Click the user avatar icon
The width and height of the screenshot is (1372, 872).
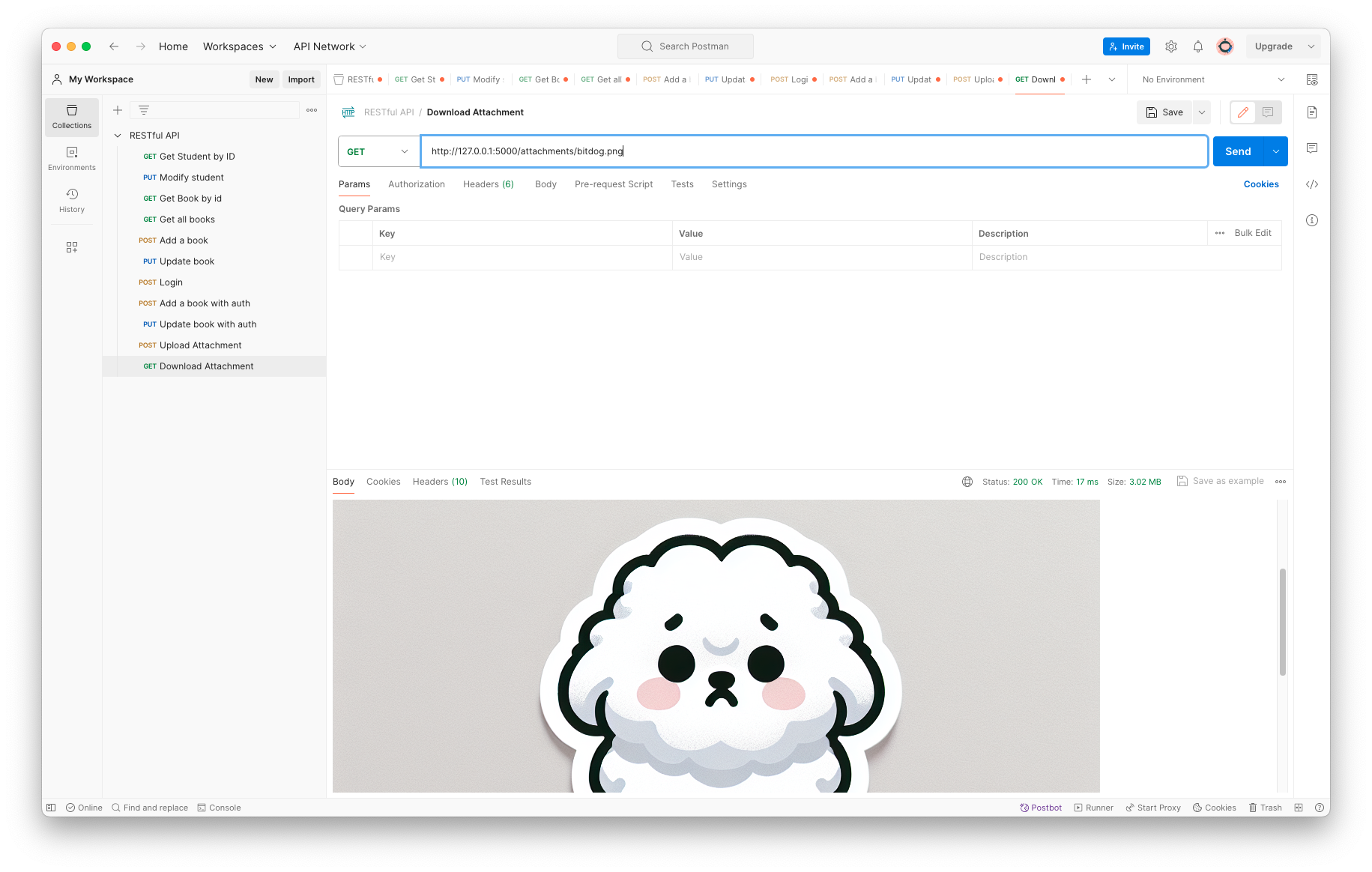point(1225,46)
